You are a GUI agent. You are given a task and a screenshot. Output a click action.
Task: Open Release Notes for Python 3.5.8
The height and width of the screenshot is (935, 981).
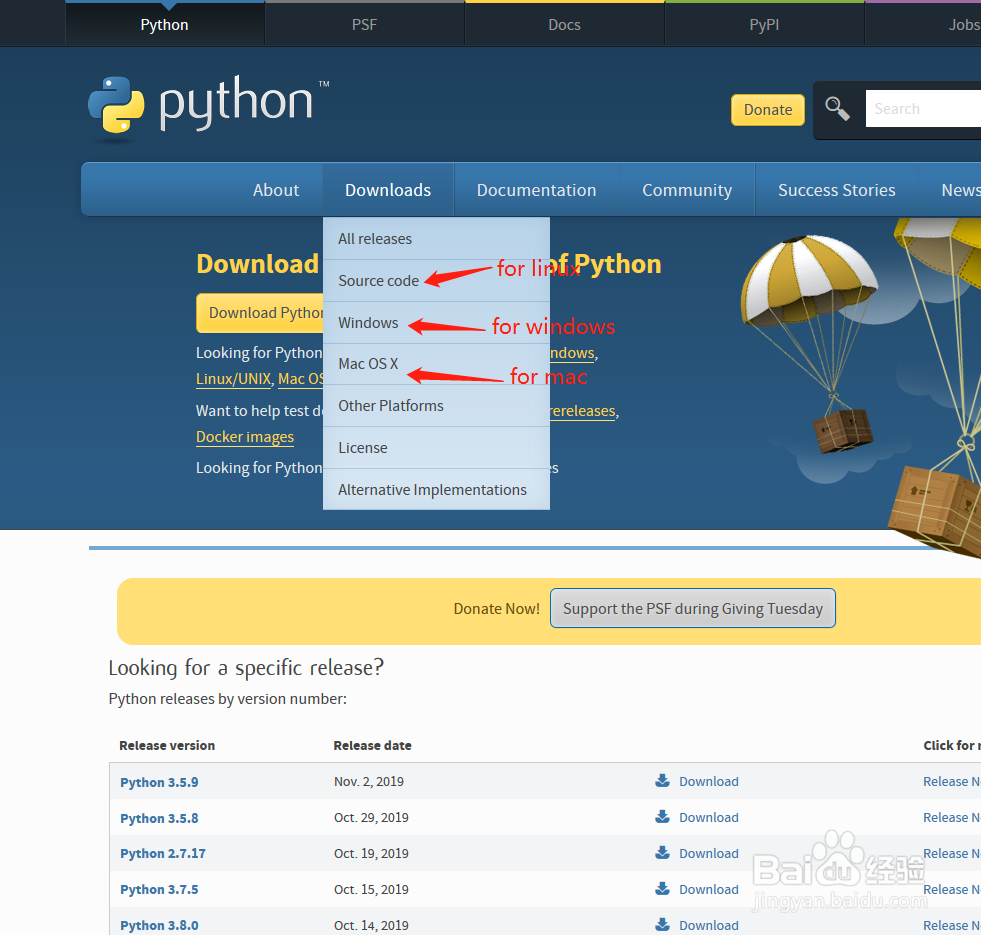(x=952, y=817)
